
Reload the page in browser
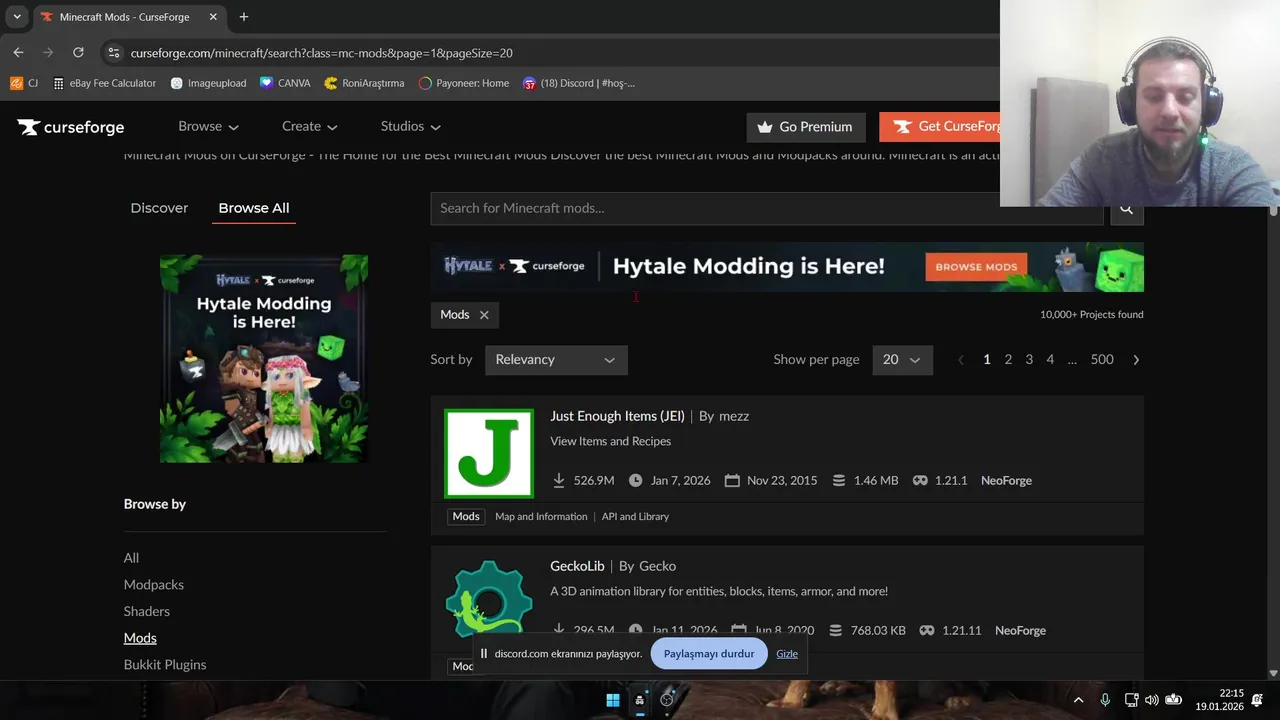coord(78,52)
